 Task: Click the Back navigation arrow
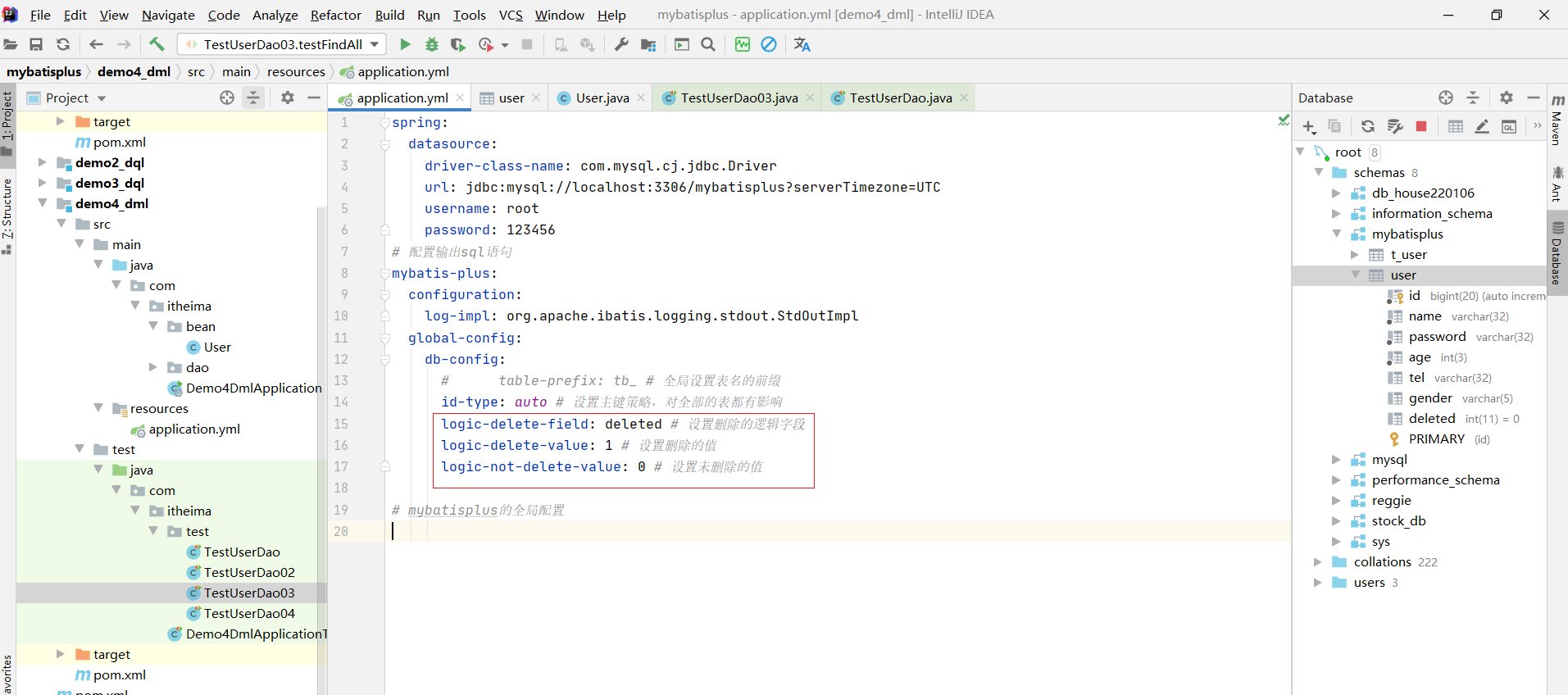[x=96, y=44]
